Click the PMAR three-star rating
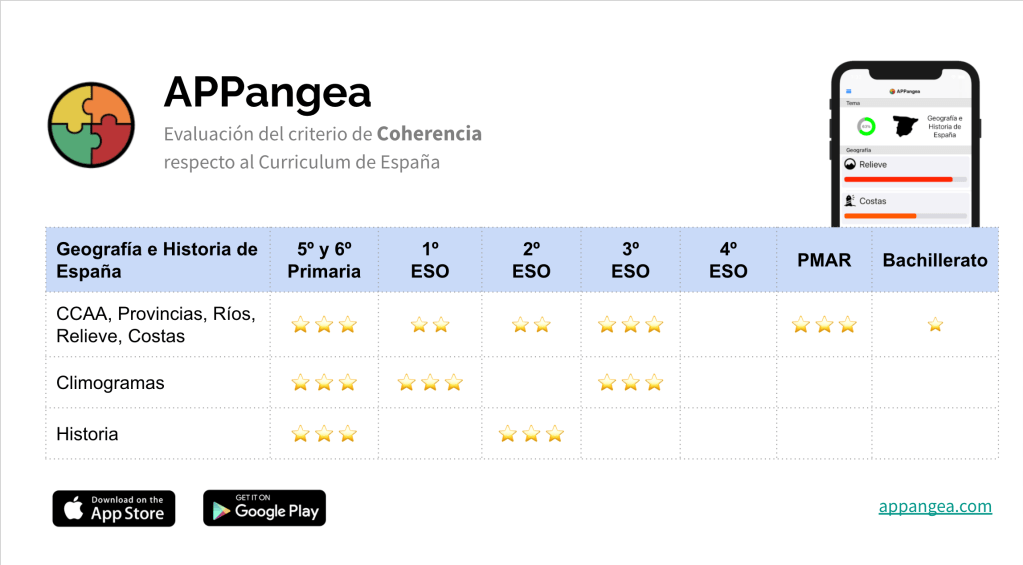 (x=824, y=324)
